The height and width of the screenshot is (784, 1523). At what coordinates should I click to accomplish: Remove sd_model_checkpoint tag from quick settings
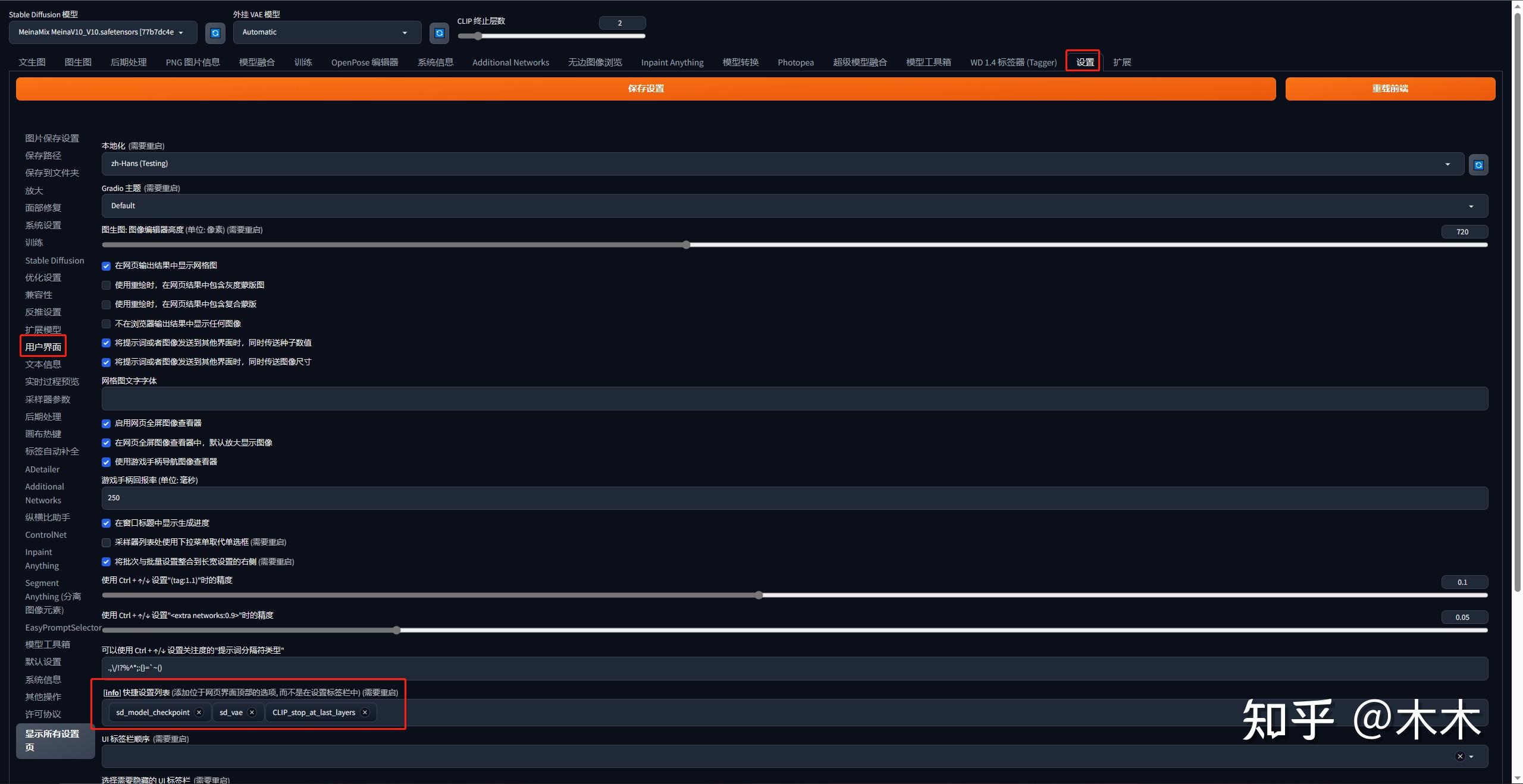click(199, 713)
